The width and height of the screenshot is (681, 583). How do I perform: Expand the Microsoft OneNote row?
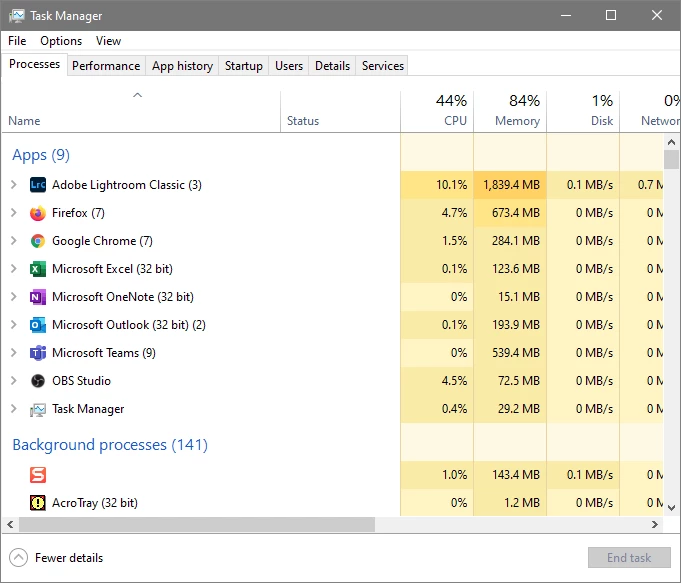click(x=13, y=297)
